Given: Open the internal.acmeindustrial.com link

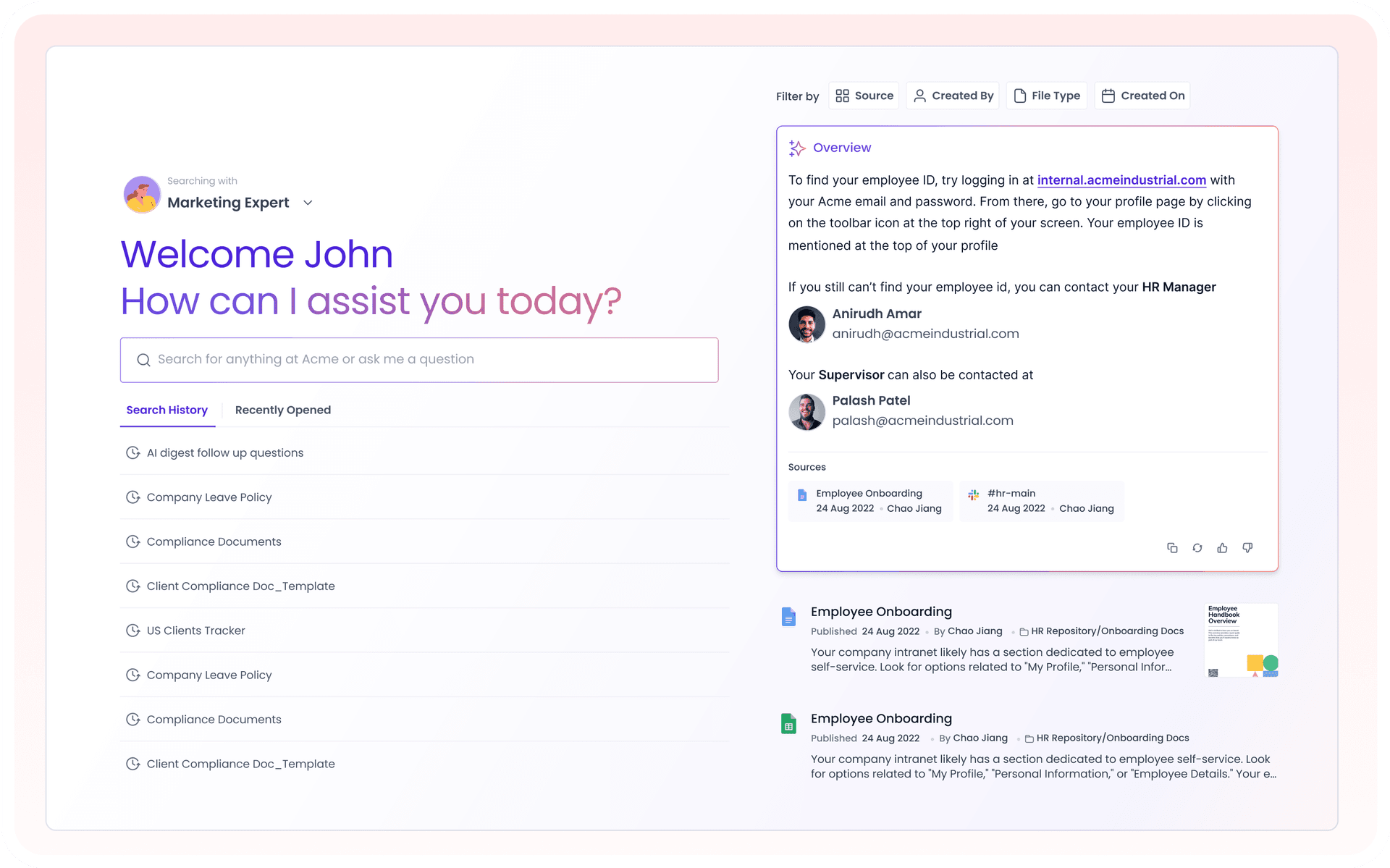Looking at the screenshot, I should pyautogui.click(x=1121, y=180).
